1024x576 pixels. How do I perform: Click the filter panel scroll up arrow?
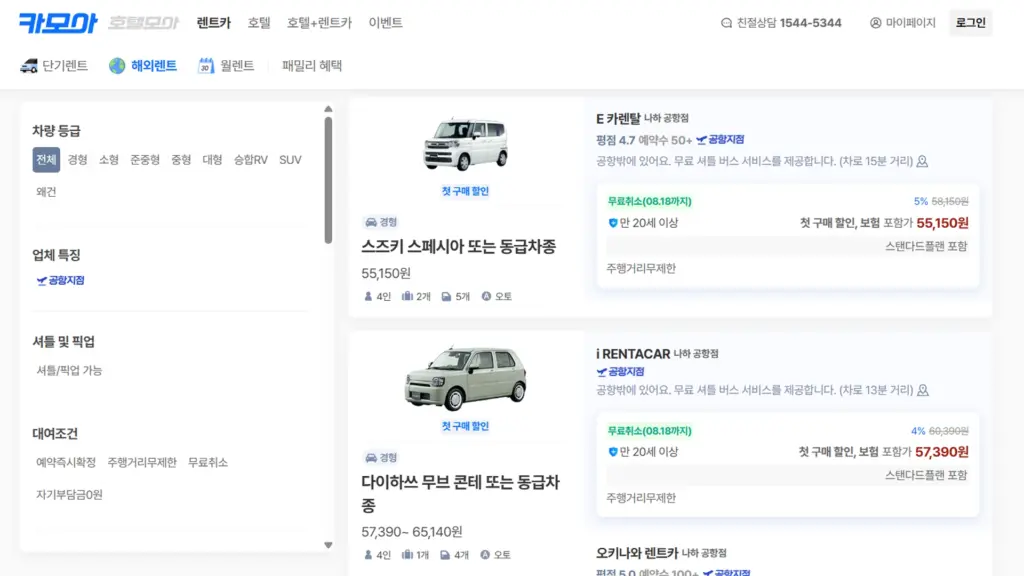click(328, 109)
